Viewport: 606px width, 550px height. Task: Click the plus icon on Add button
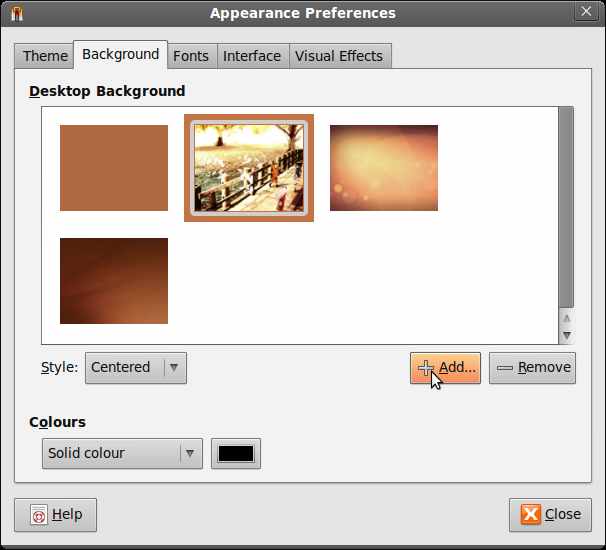tap(426, 367)
